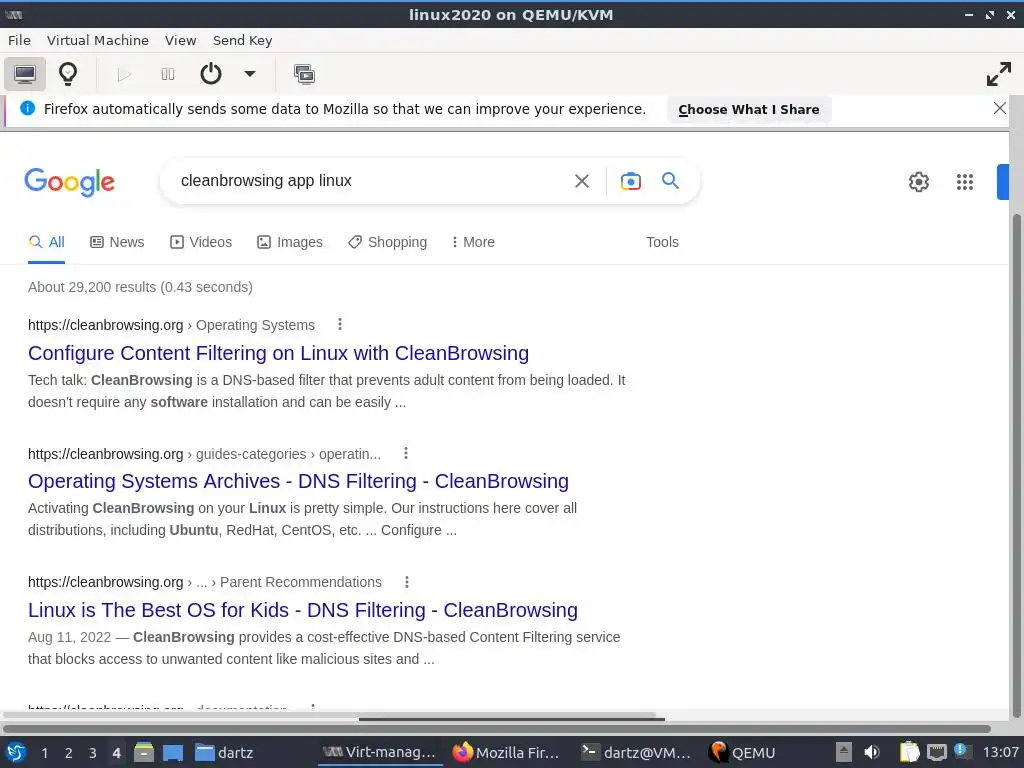Switch to QEMU taskbar window
The width and height of the screenshot is (1024, 768).
point(743,752)
